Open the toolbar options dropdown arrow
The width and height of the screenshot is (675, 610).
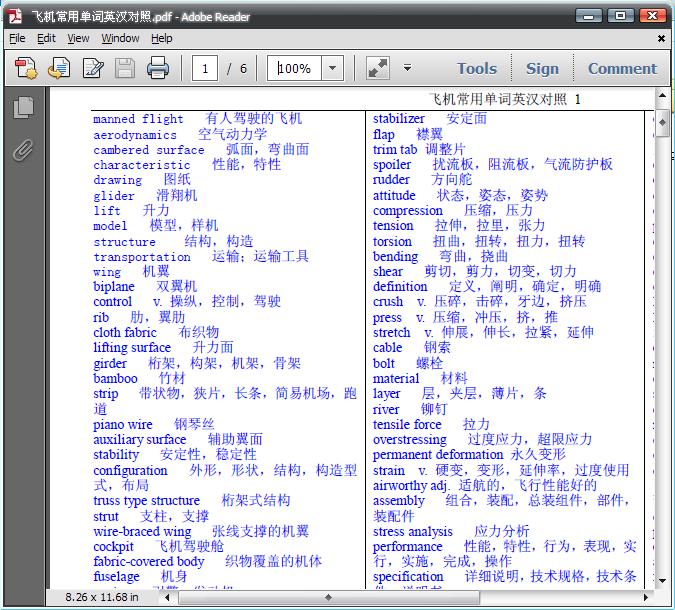407,68
